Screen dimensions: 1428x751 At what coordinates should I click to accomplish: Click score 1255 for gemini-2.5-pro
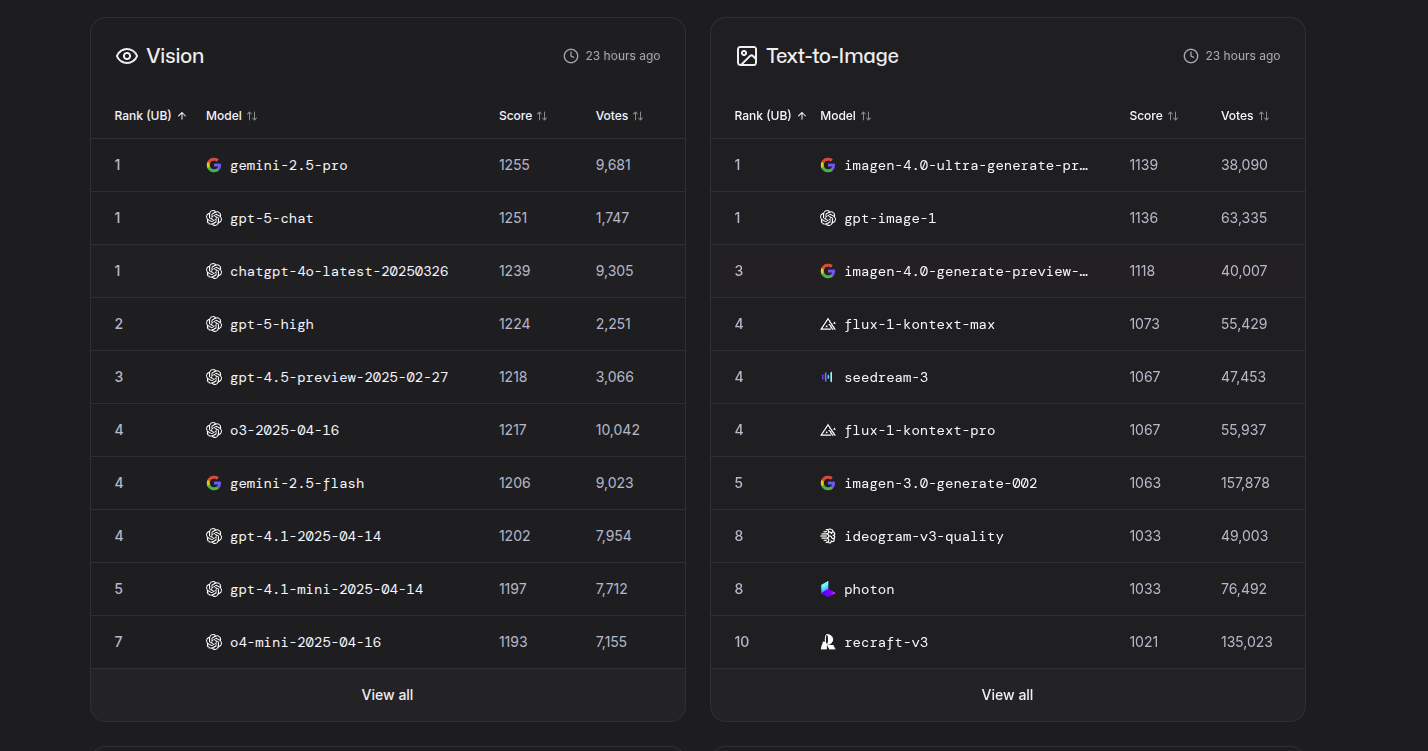tap(515, 165)
